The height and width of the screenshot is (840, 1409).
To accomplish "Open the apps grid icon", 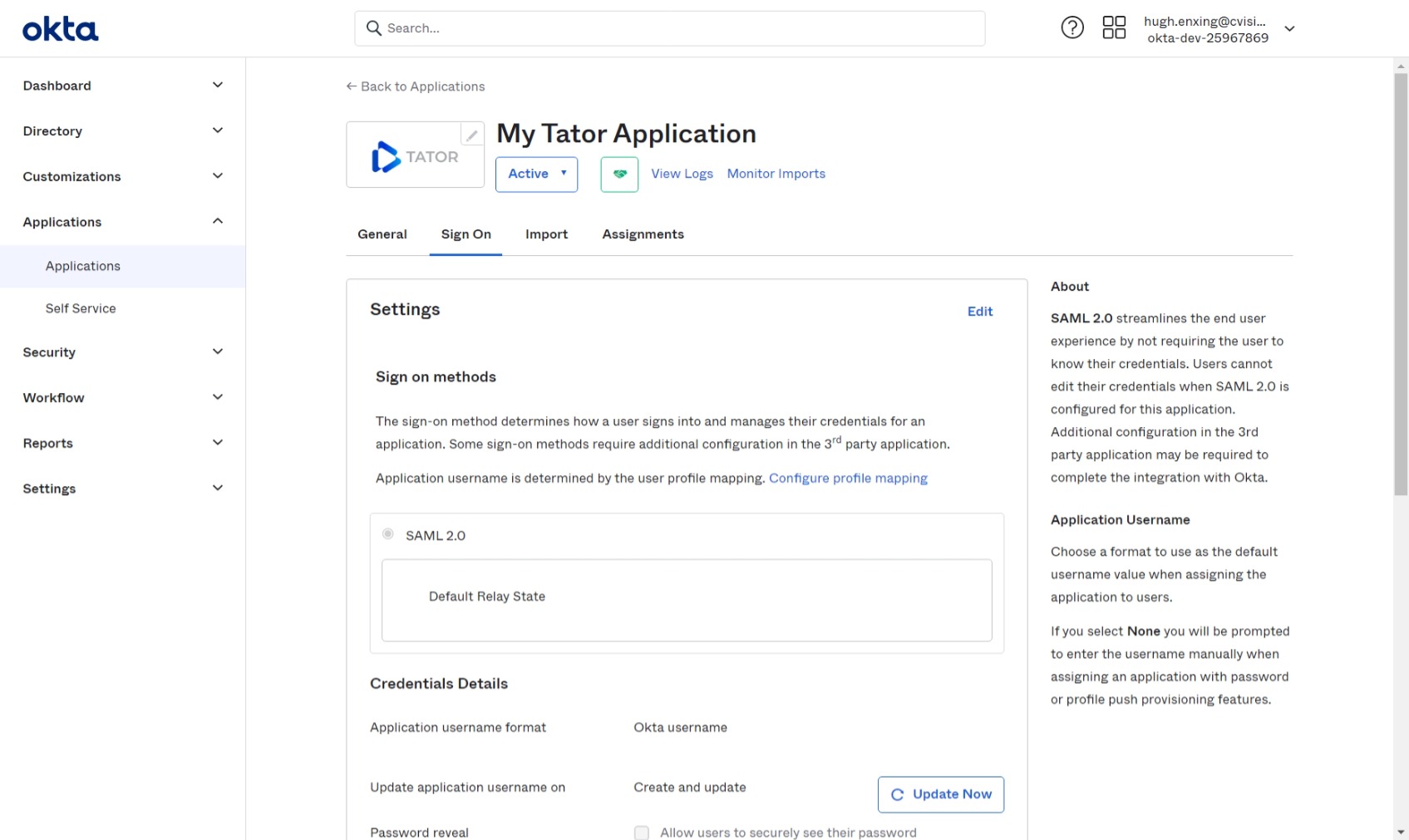I will pos(1114,28).
